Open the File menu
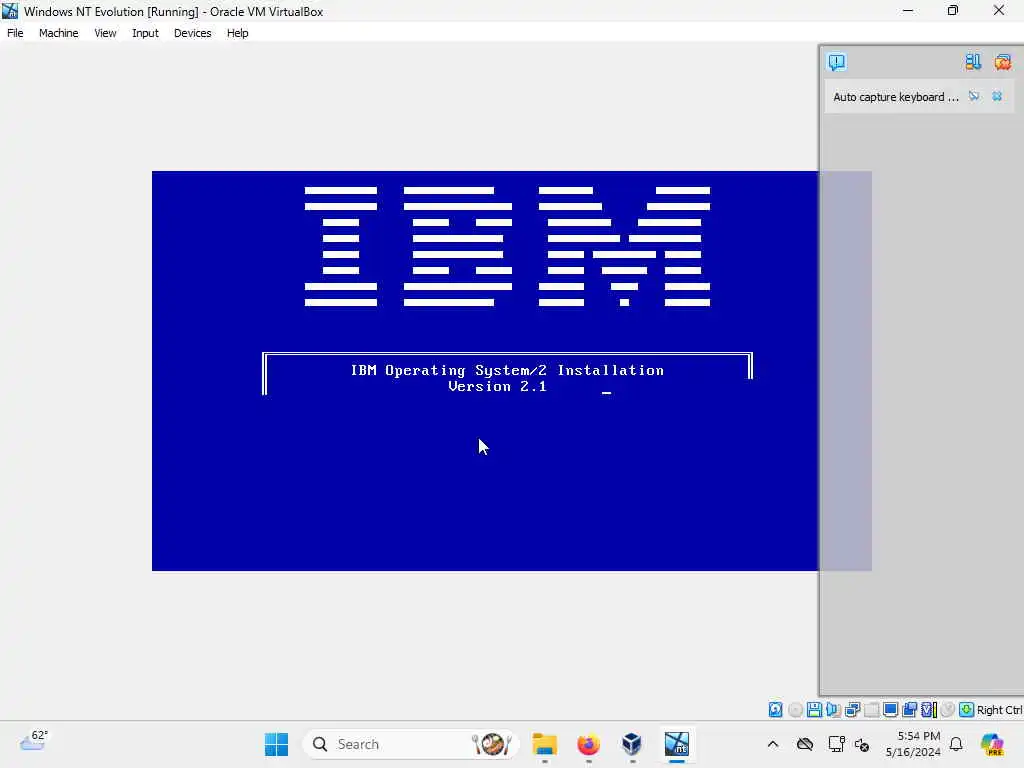Screen dimensions: 1024x768 15,33
